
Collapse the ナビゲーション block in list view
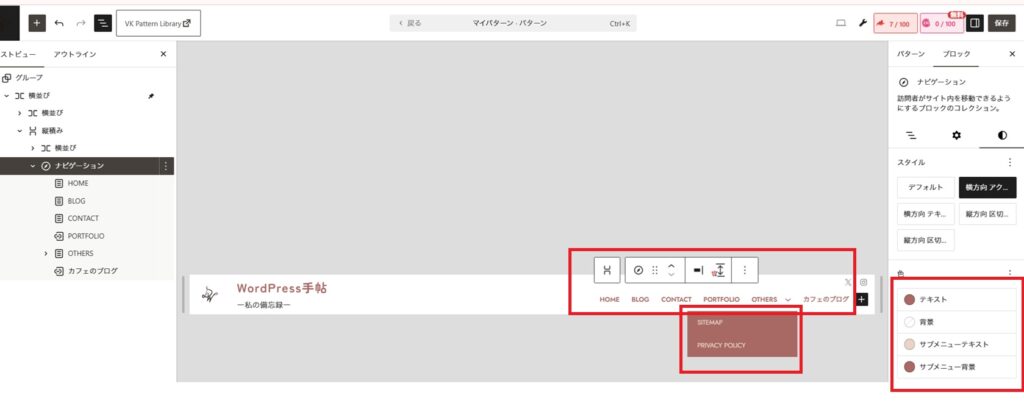coord(33,166)
